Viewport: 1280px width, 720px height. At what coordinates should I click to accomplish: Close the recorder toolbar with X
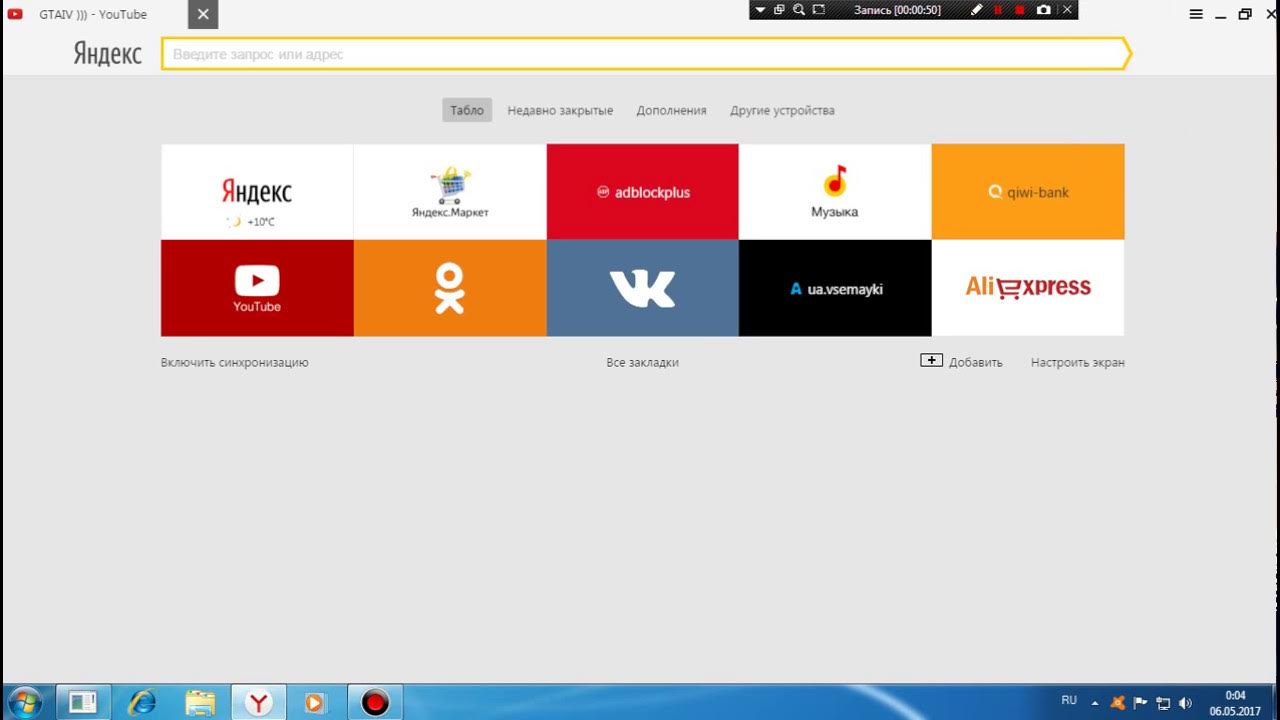1067,10
